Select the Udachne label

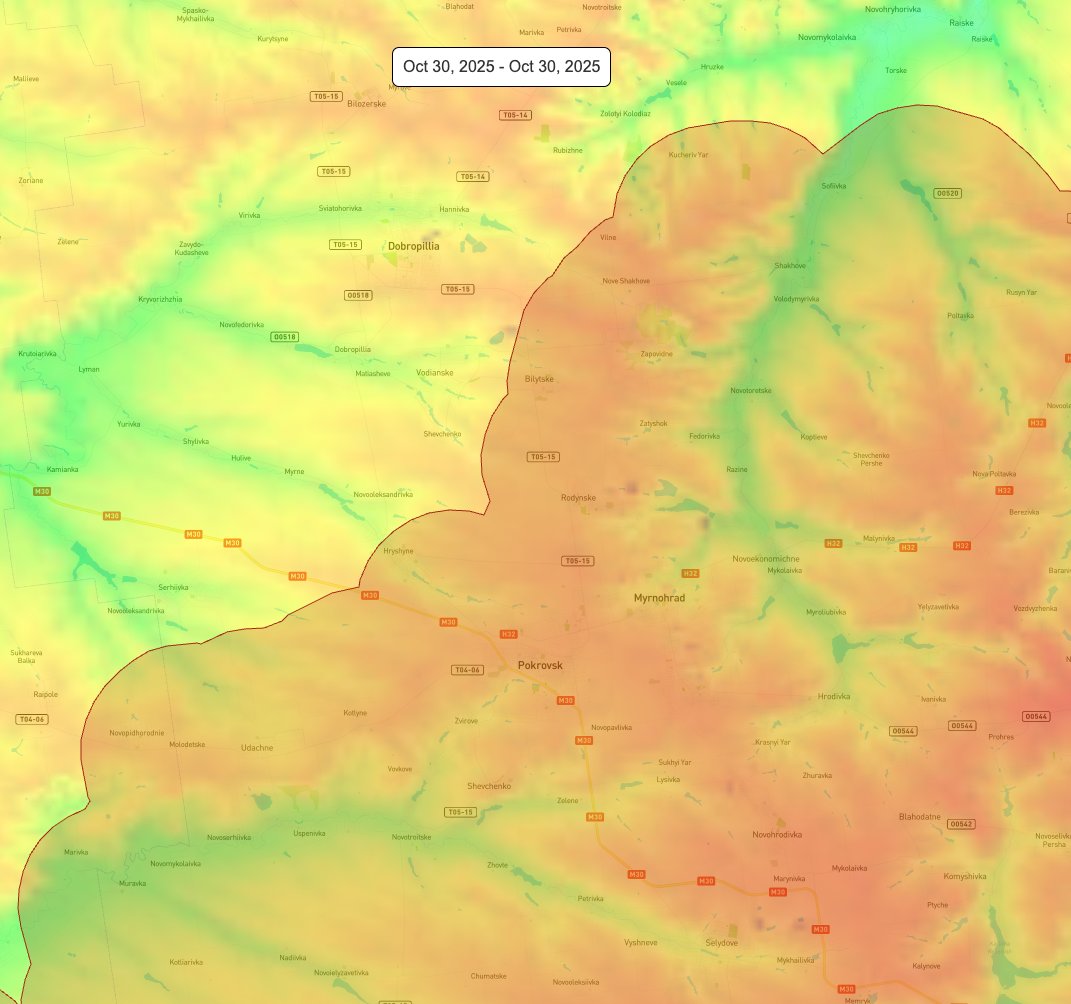pos(257,748)
